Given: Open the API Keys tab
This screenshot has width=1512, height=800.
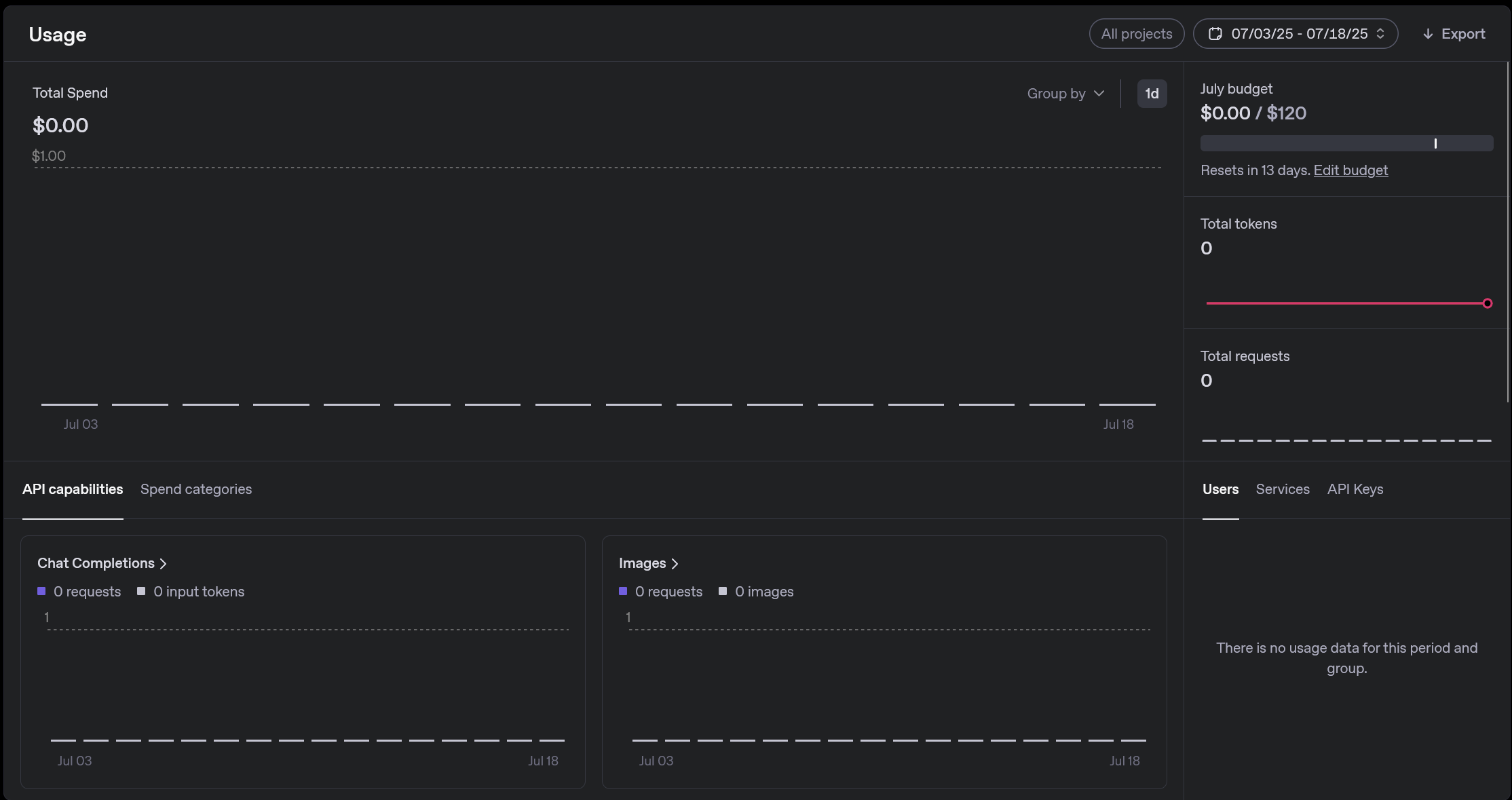Looking at the screenshot, I should pyautogui.click(x=1355, y=489).
